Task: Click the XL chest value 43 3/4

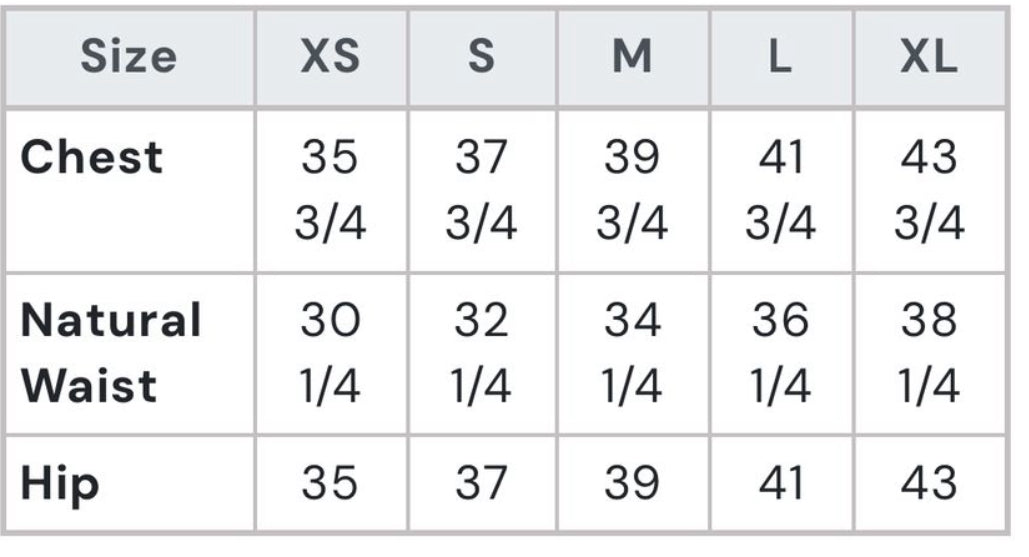Action: [x=929, y=191]
